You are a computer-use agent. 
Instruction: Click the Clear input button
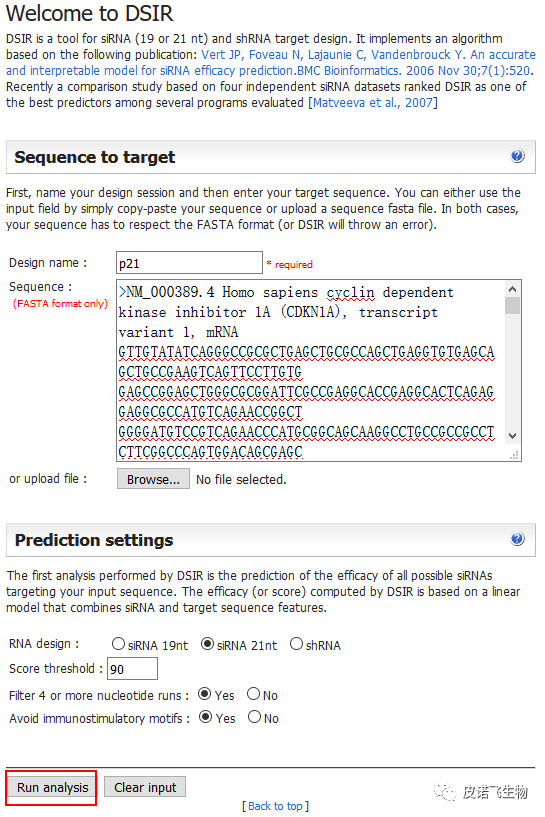tap(145, 787)
